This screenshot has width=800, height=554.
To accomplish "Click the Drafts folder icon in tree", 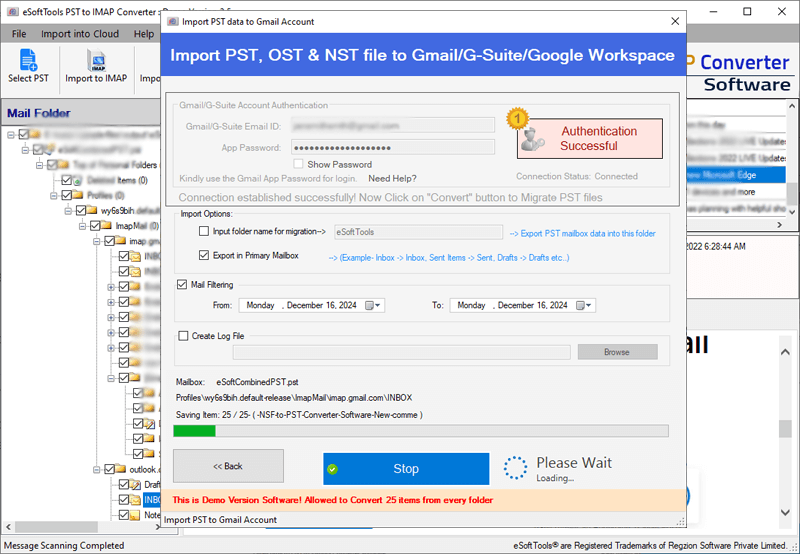I will [135, 484].
